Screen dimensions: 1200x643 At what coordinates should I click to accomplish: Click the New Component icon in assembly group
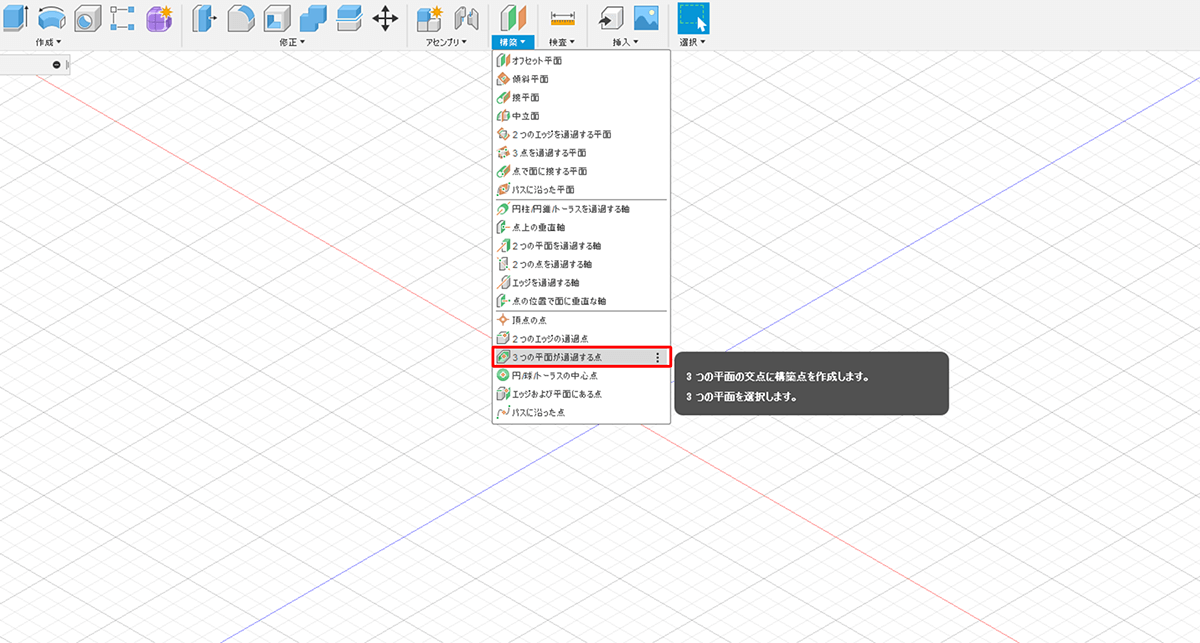point(430,18)
